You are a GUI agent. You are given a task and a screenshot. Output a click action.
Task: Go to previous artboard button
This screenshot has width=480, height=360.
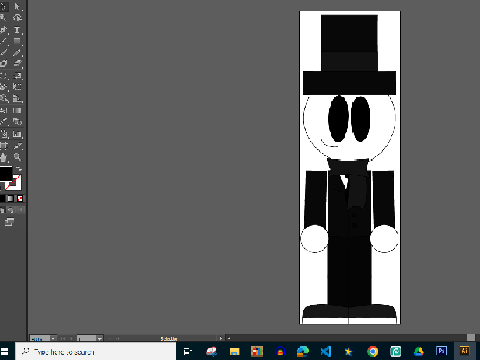(71, 339)
